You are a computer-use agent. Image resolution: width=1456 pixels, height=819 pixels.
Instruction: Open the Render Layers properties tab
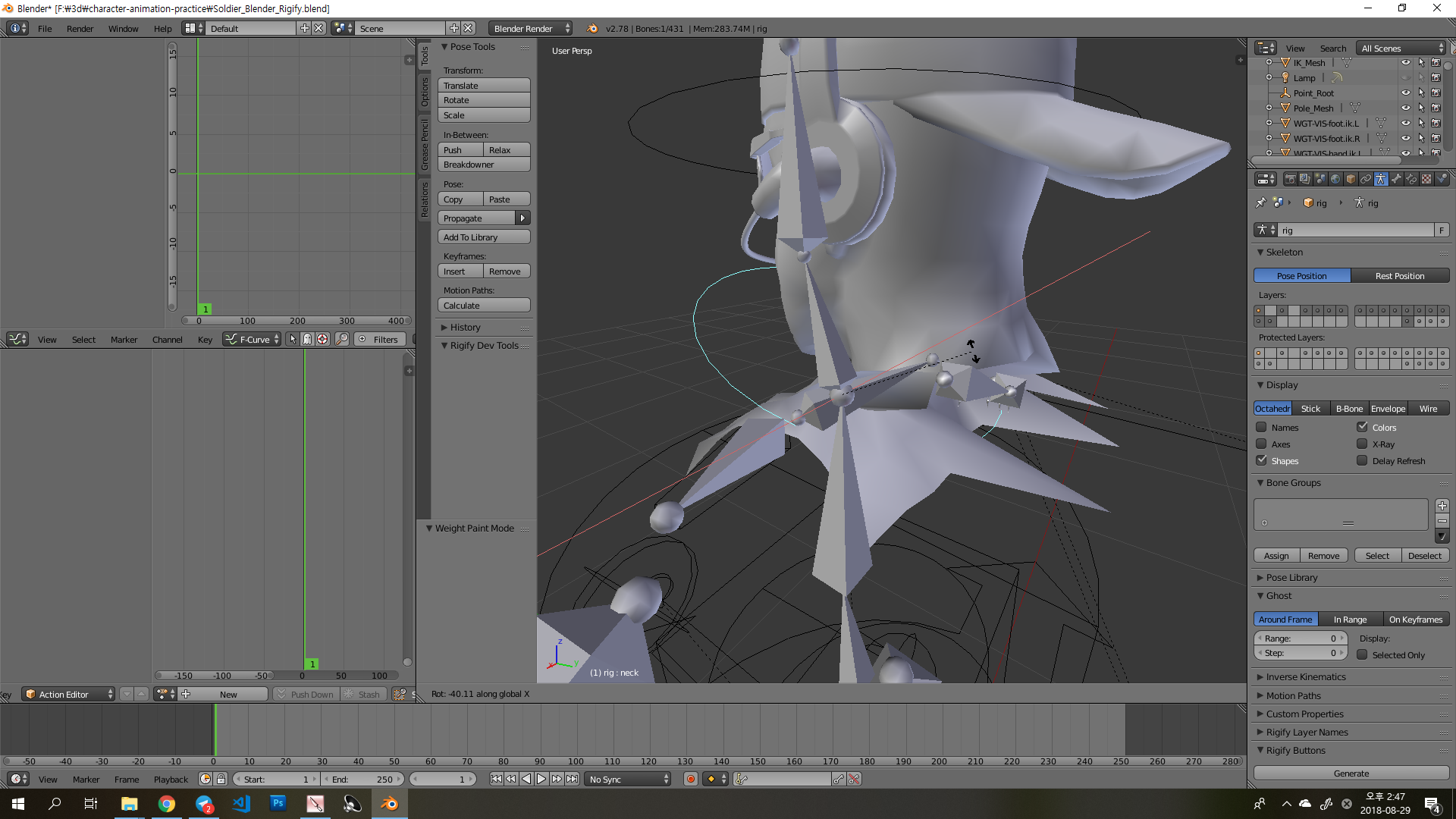tap(1305, 180)
